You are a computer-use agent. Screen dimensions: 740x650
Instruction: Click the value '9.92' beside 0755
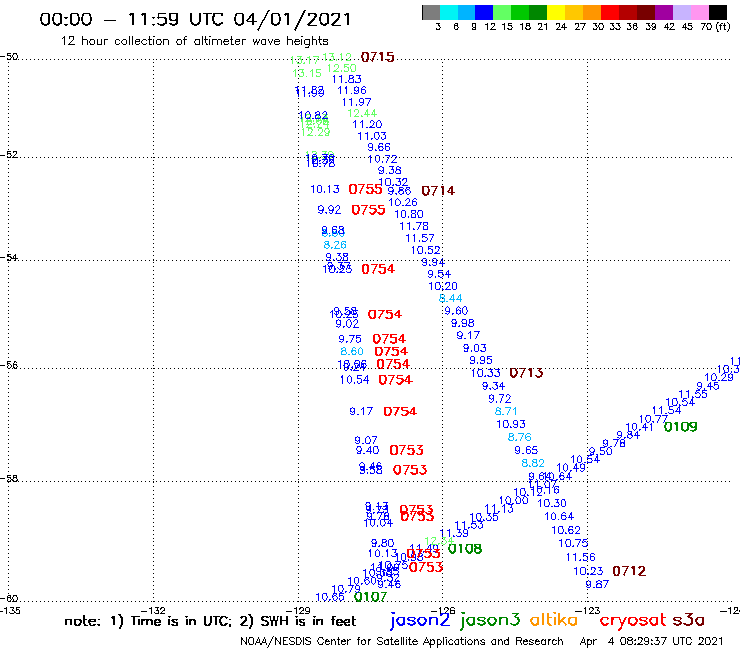(x=329, y=210)
